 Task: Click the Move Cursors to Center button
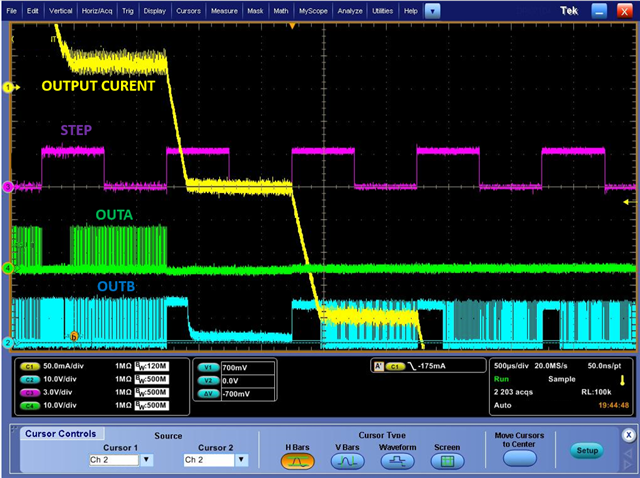(x=519, y=458)
